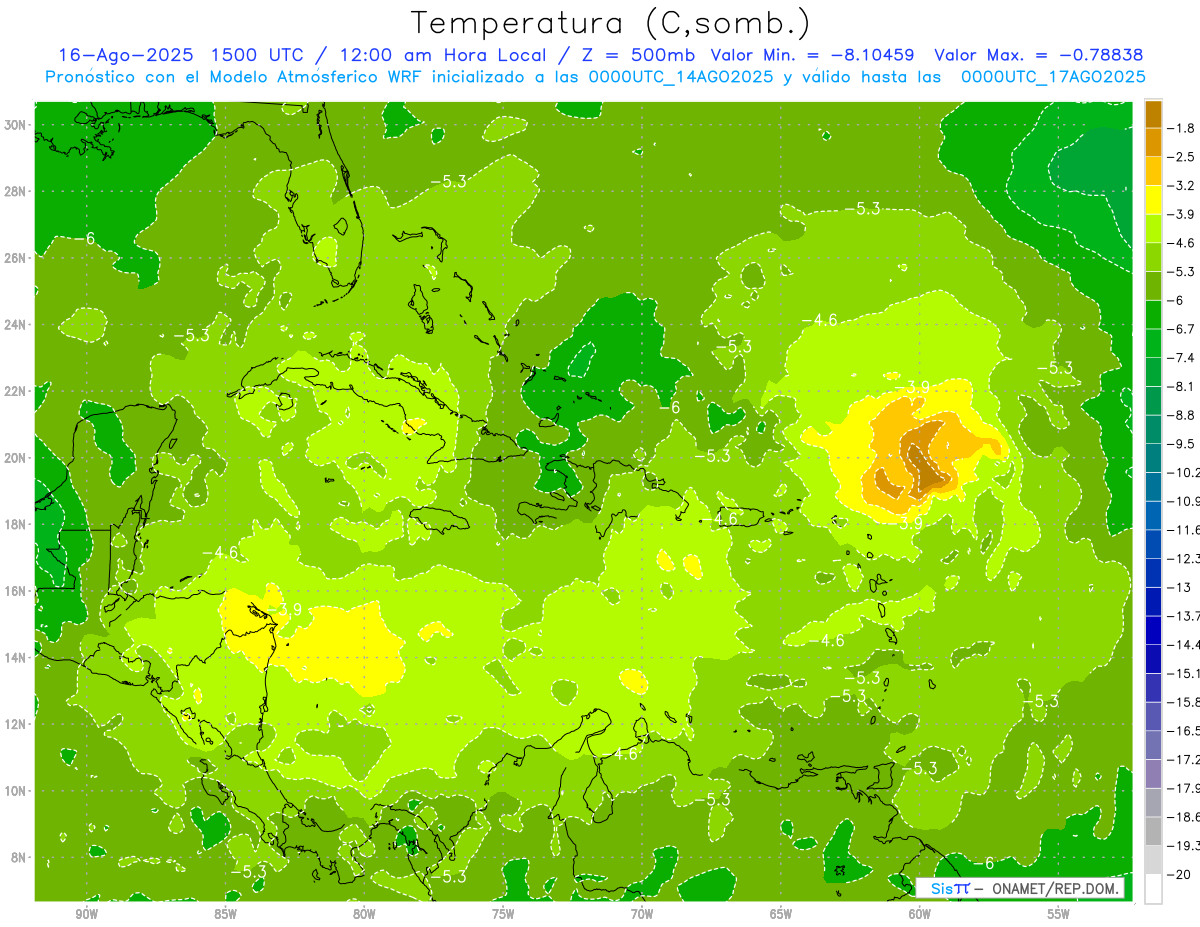Click the 14N latitude axis label
1200x927 pixels.
click(16, 657)
